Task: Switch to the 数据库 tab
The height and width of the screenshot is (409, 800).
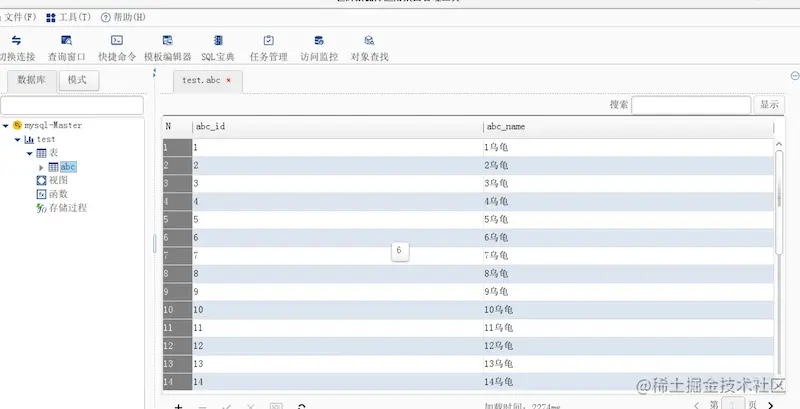Action: [32, 81]
